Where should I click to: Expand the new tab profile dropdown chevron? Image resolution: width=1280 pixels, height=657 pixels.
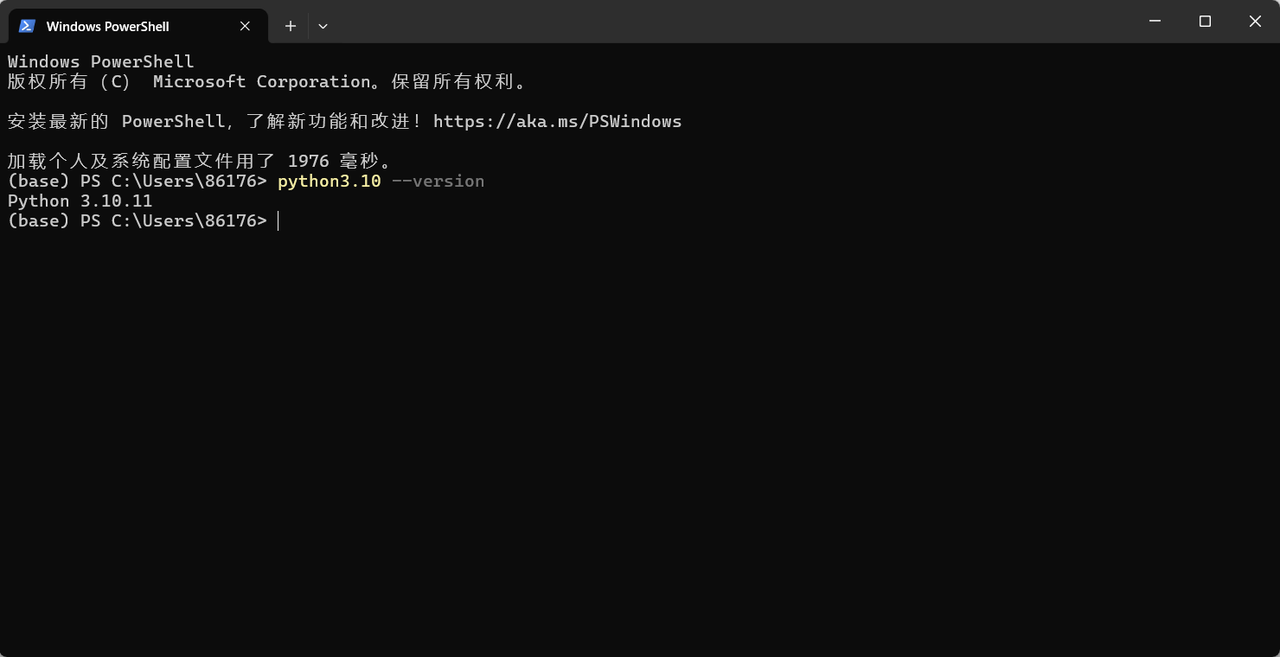[x=323, y=26]
